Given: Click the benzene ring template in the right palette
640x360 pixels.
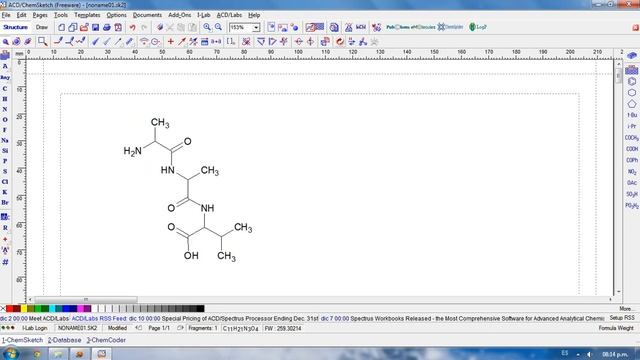Looking at the screenshot, I should coord(632,81).
